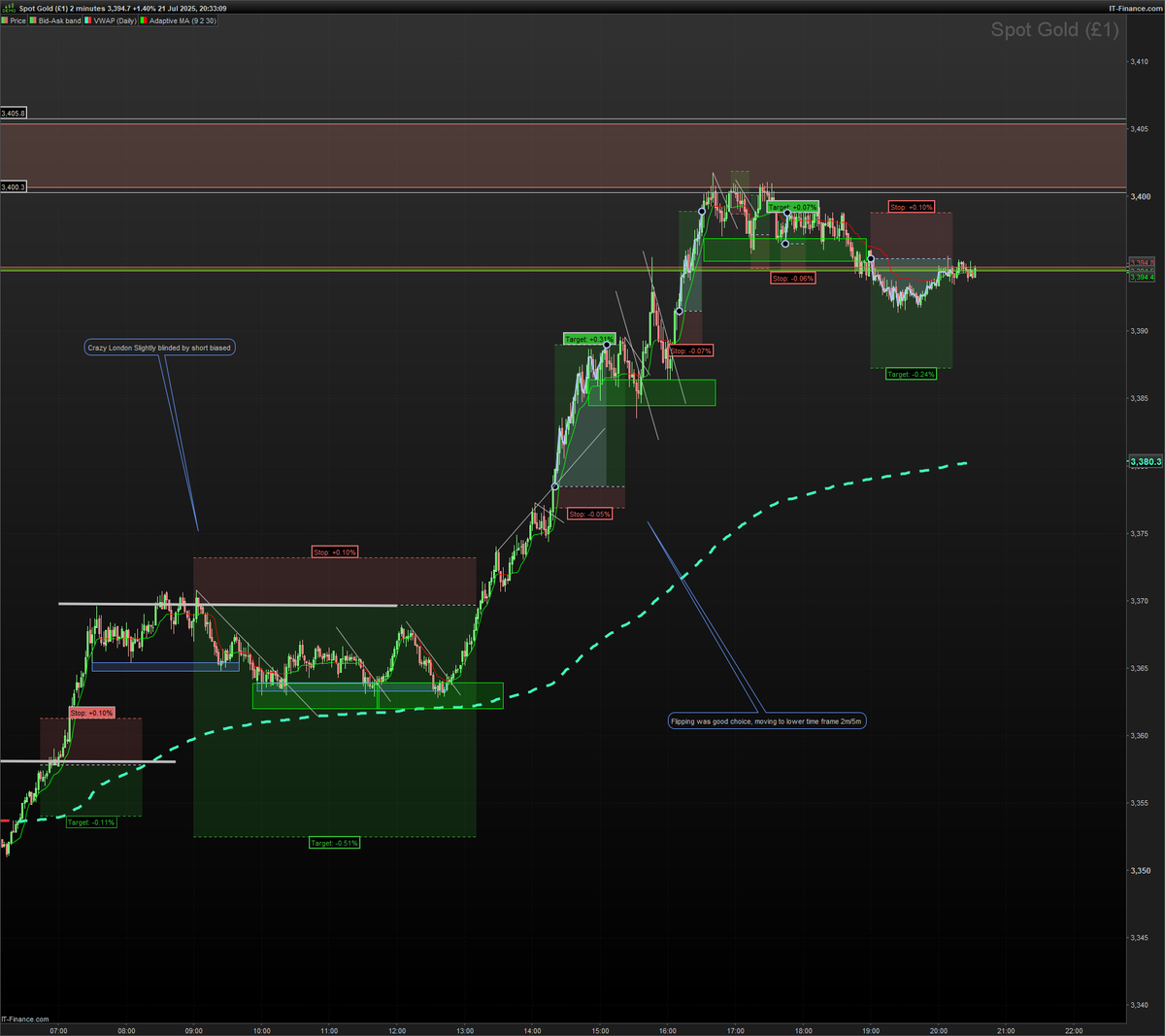Click the 'Target: -0.24%' label
Screen dimensions: 1165x1036
pos(912,374)
